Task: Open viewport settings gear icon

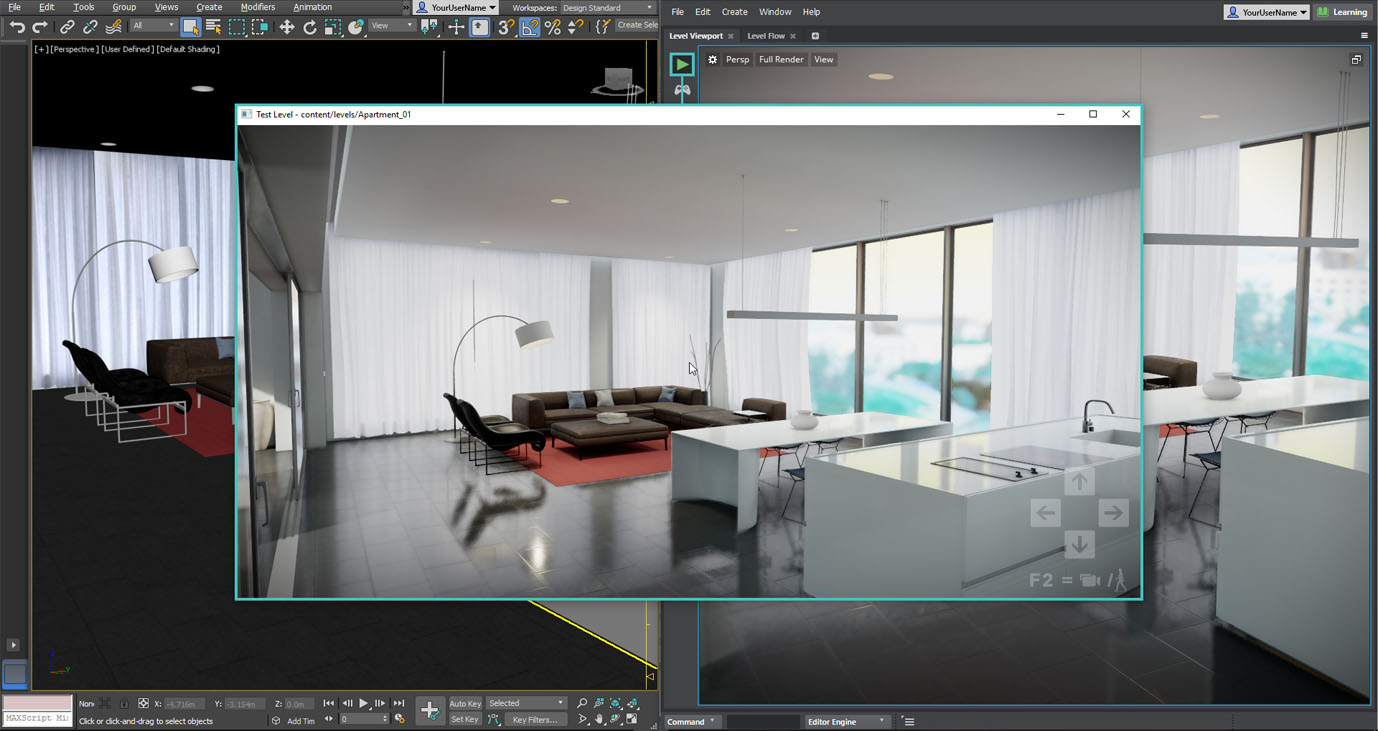Action: (713, 60)
